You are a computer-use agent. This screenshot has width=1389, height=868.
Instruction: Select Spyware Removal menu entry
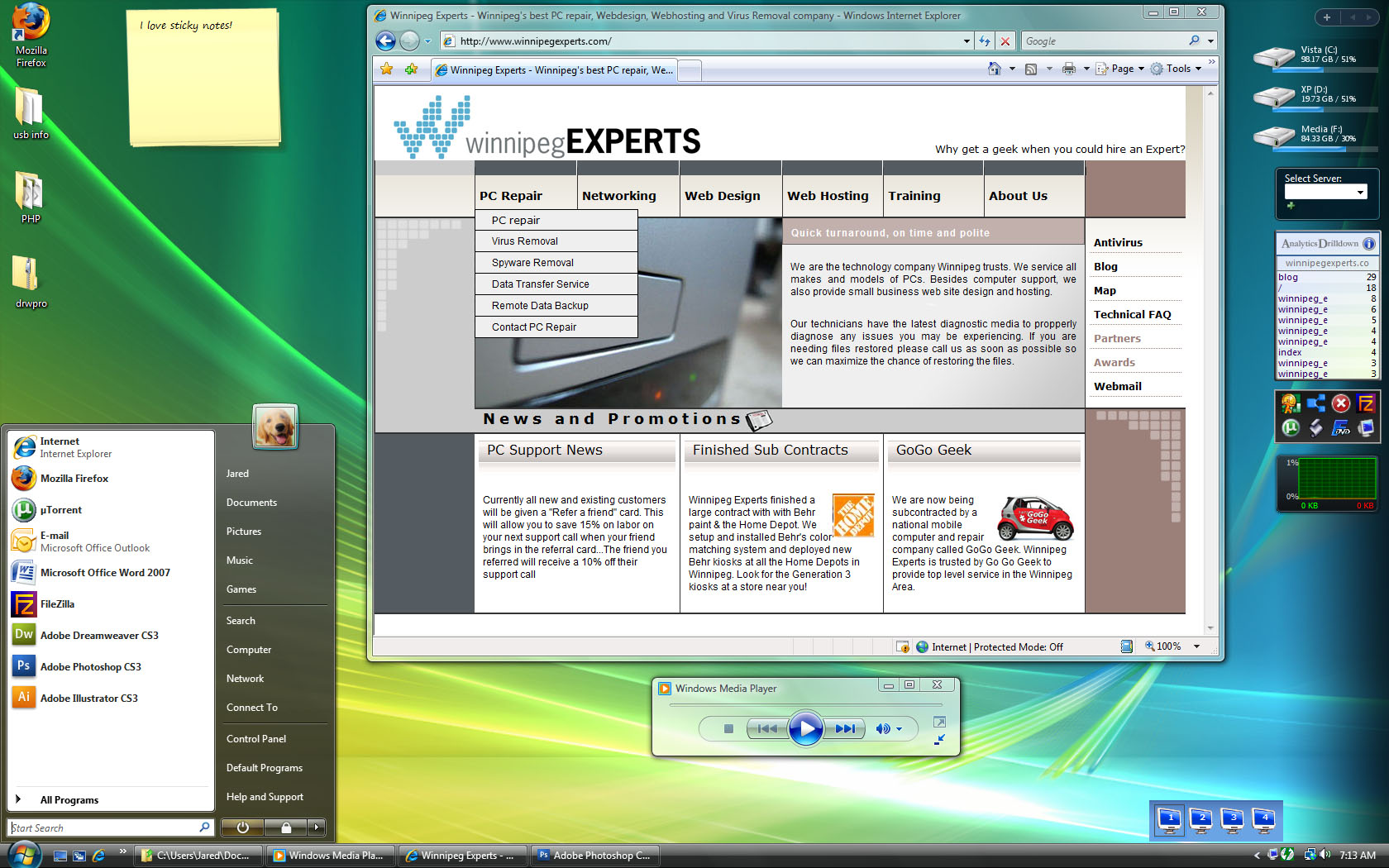click(x=556, y=263)
